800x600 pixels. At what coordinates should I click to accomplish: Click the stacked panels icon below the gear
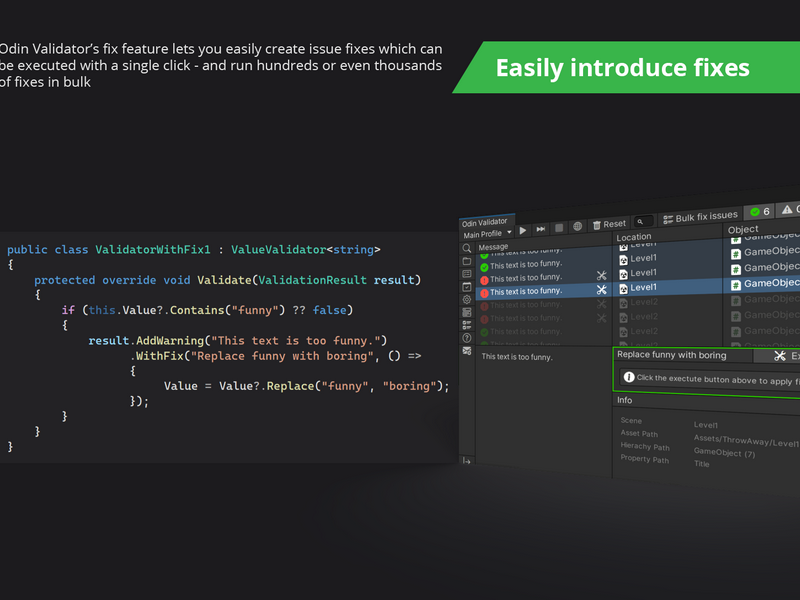(467, 312)
